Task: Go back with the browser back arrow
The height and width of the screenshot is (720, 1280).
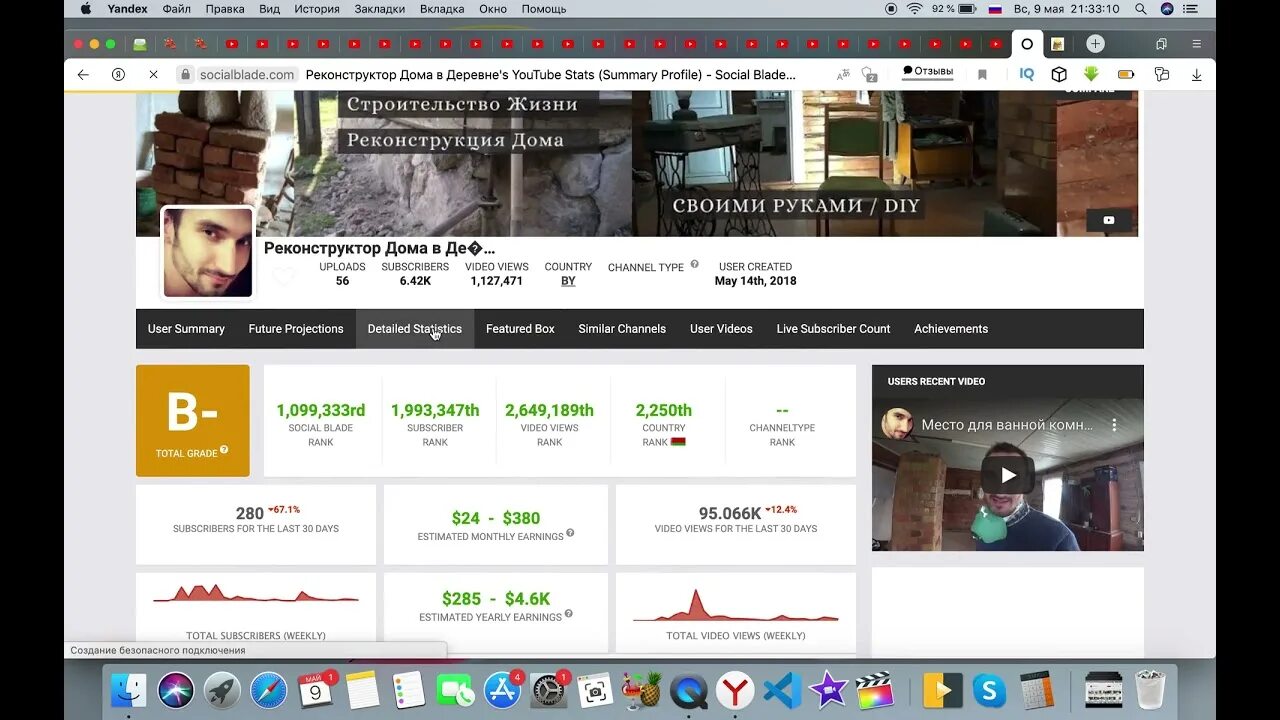Action: [x=83, y=75]
